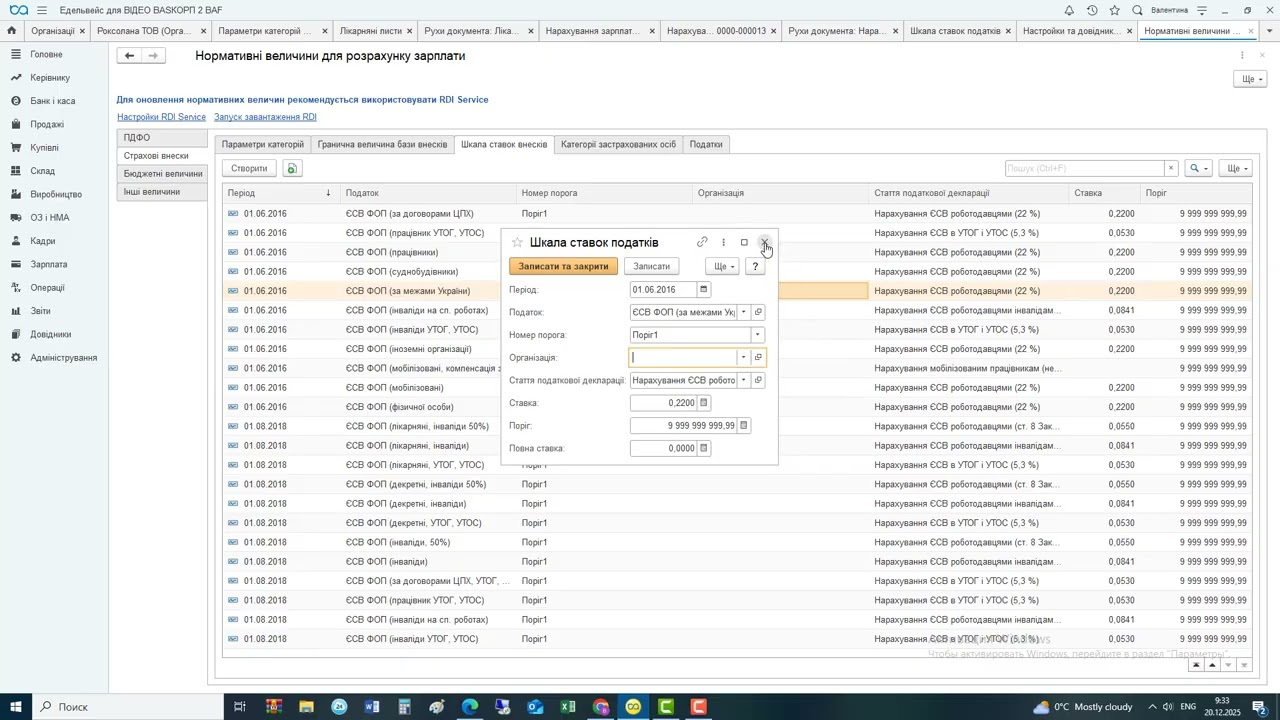Open the Стаття податкової декларації linked item icon
Screen dimensions: 1280x720
click(x=758, y=380)
